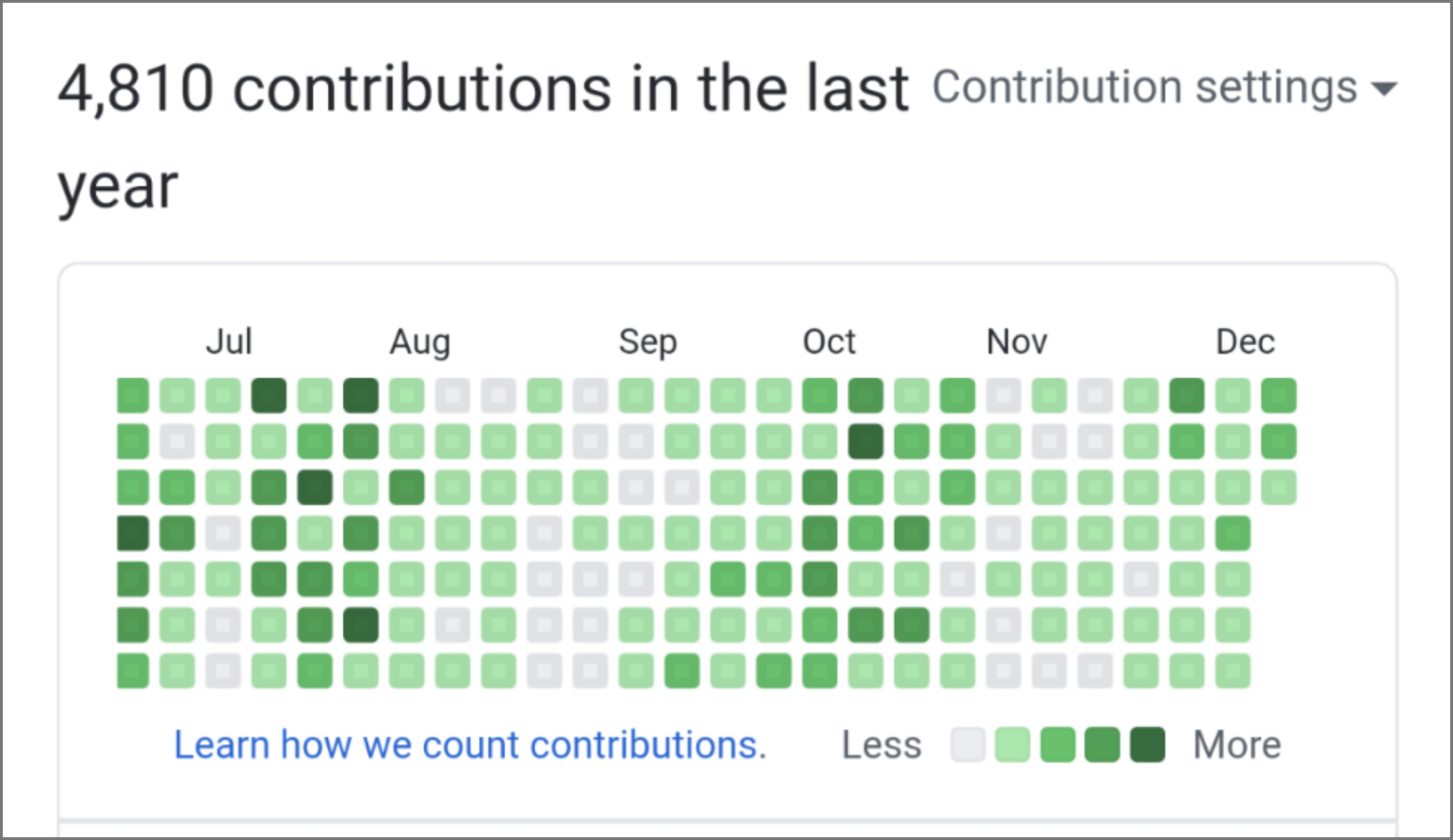This screenshot has height=840, width=1453.
Task: Click the top-left cell of the contribution graph
Action: pyautogui.click(x=133, y=395)
